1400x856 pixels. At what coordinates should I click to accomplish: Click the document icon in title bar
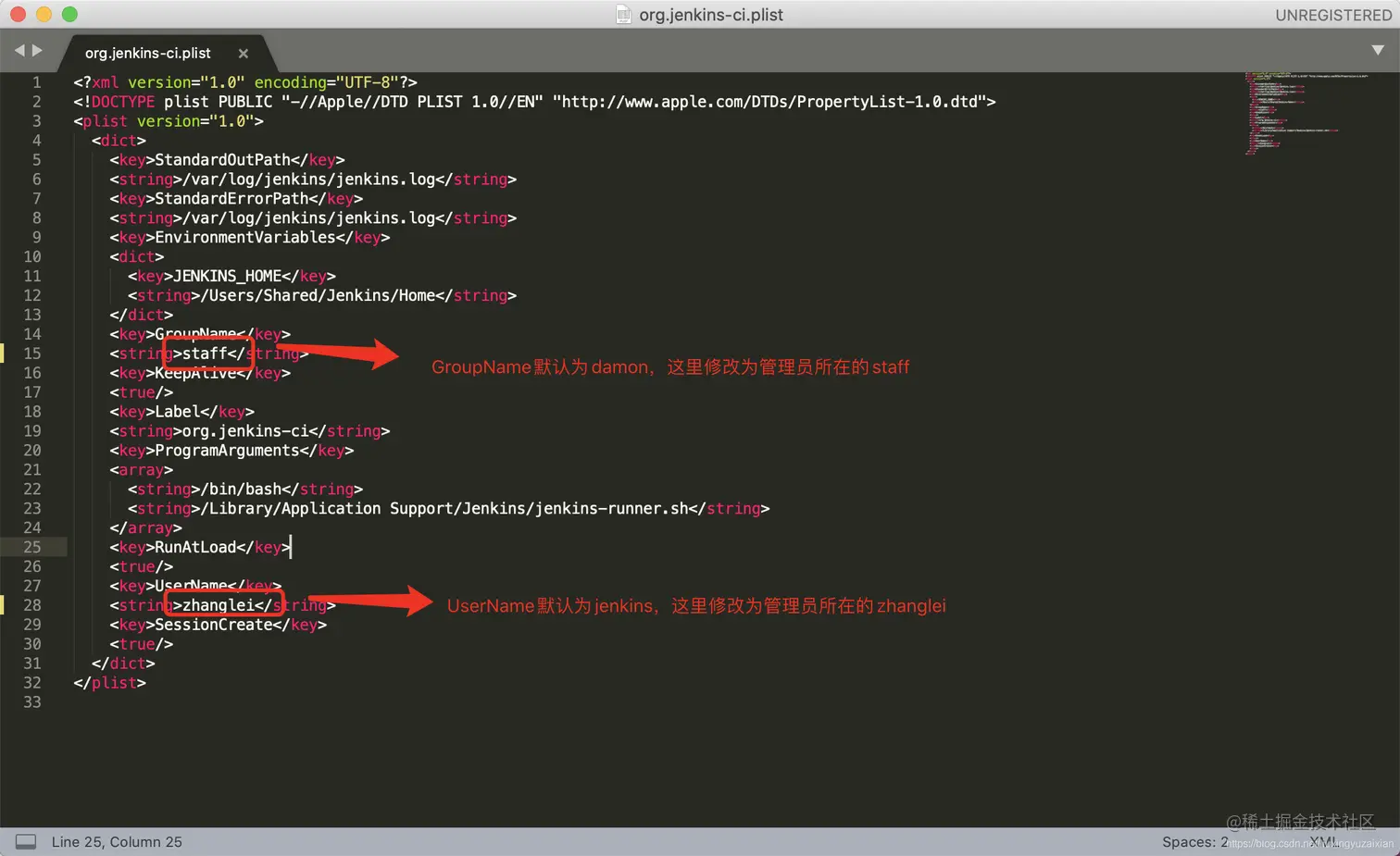pyautogui.click(x=624, y=15)
